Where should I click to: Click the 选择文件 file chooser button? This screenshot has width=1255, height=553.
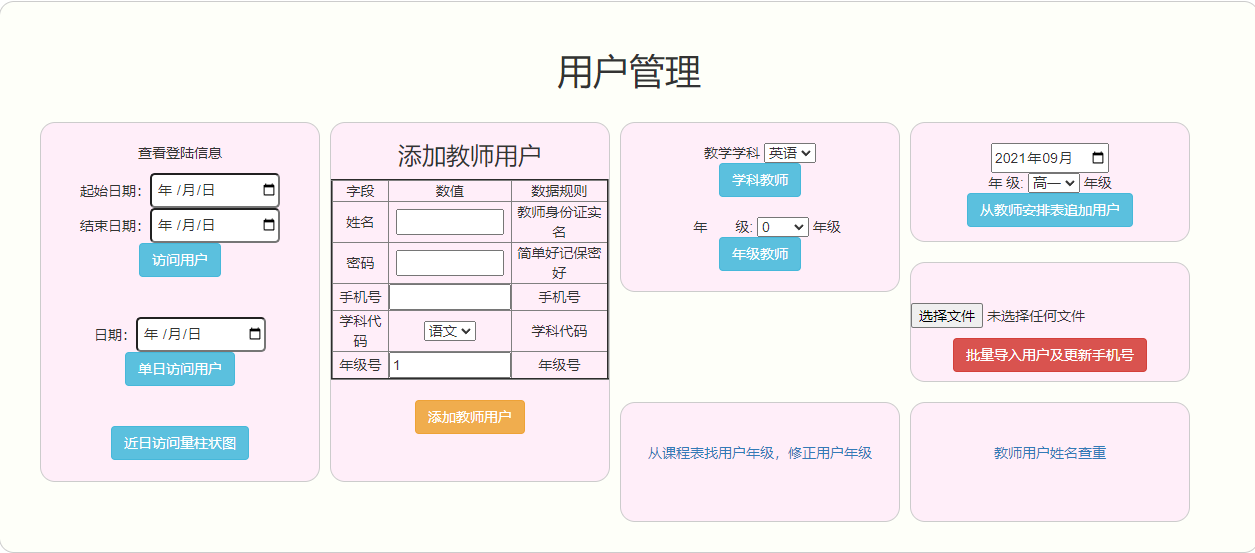click(947, 316)
